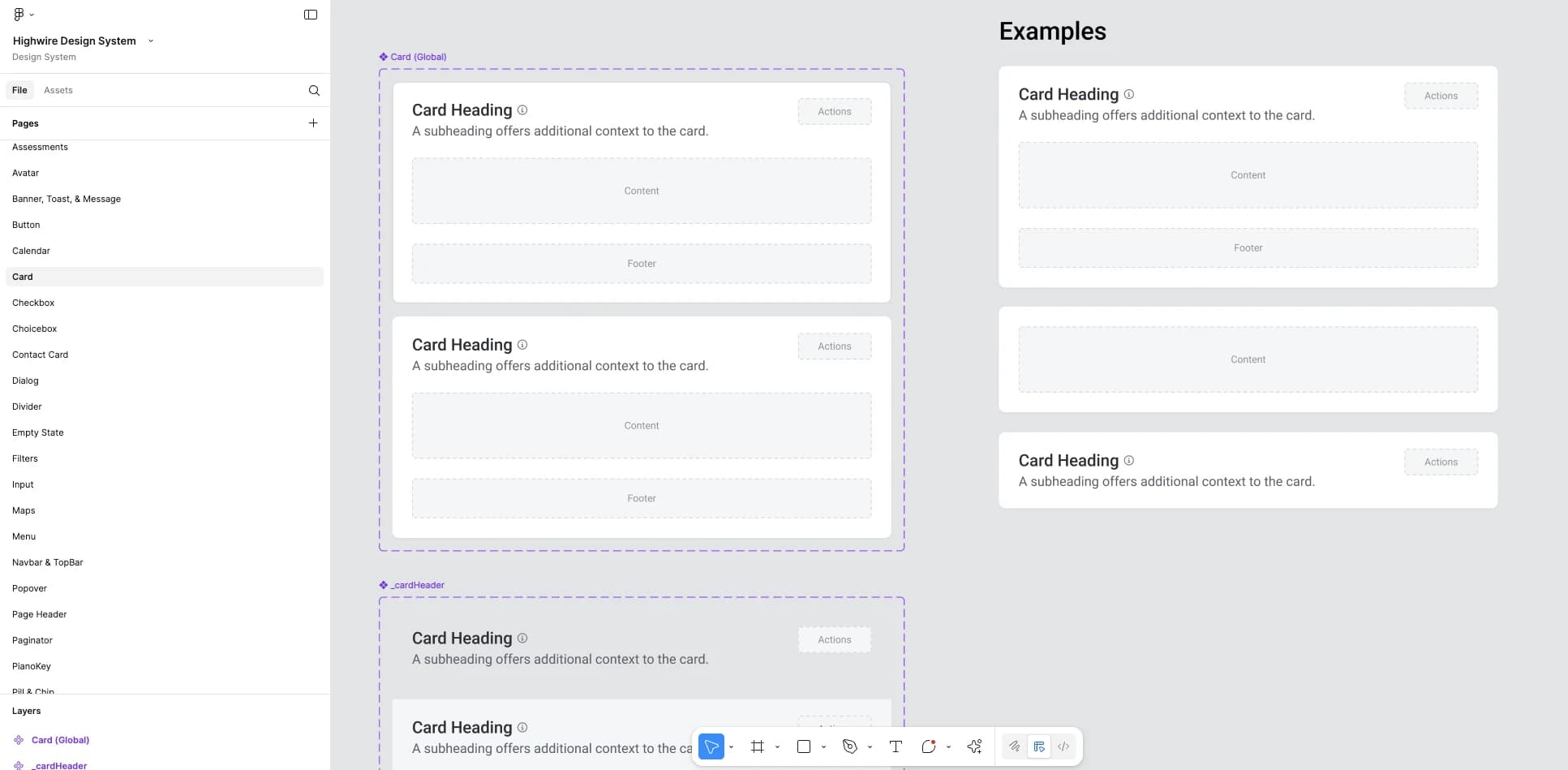Select the Card page
Viewport: 1568px width, 770px height.
(x=164, y=277)
